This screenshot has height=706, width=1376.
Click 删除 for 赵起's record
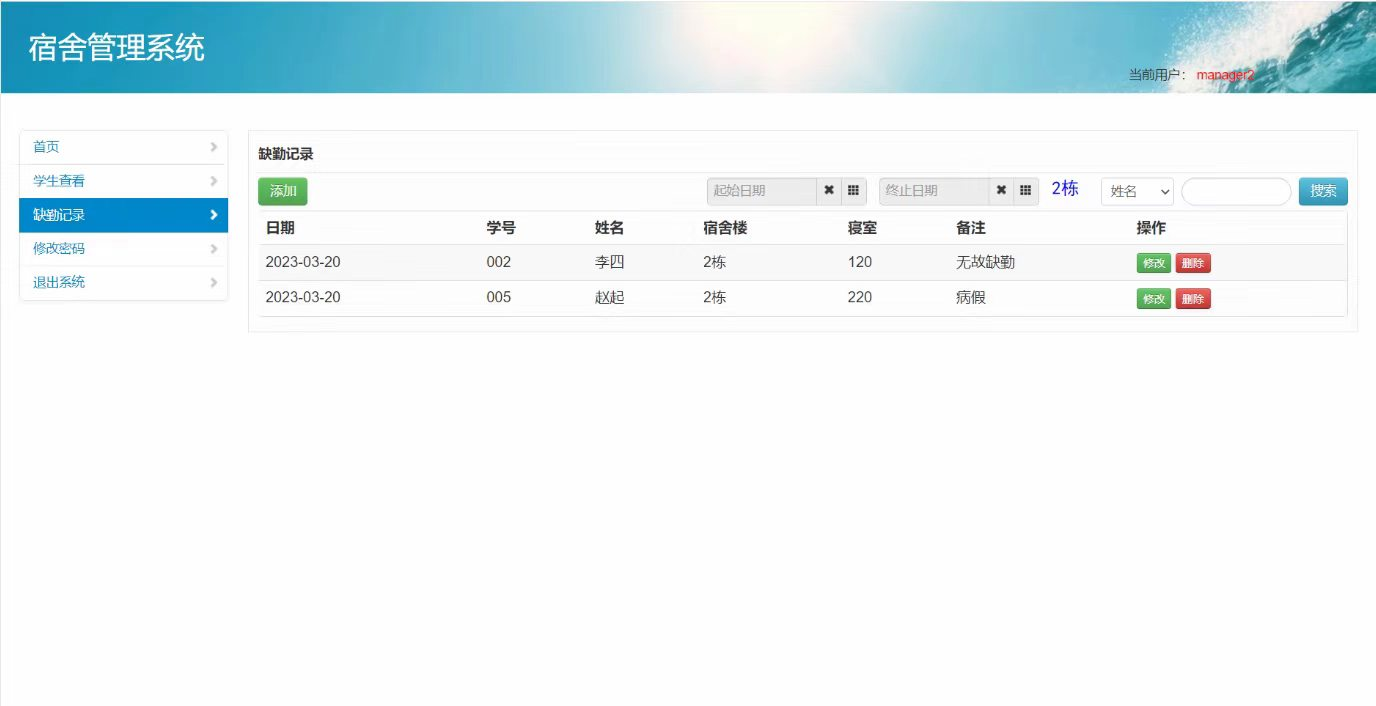coord(1192,298)
